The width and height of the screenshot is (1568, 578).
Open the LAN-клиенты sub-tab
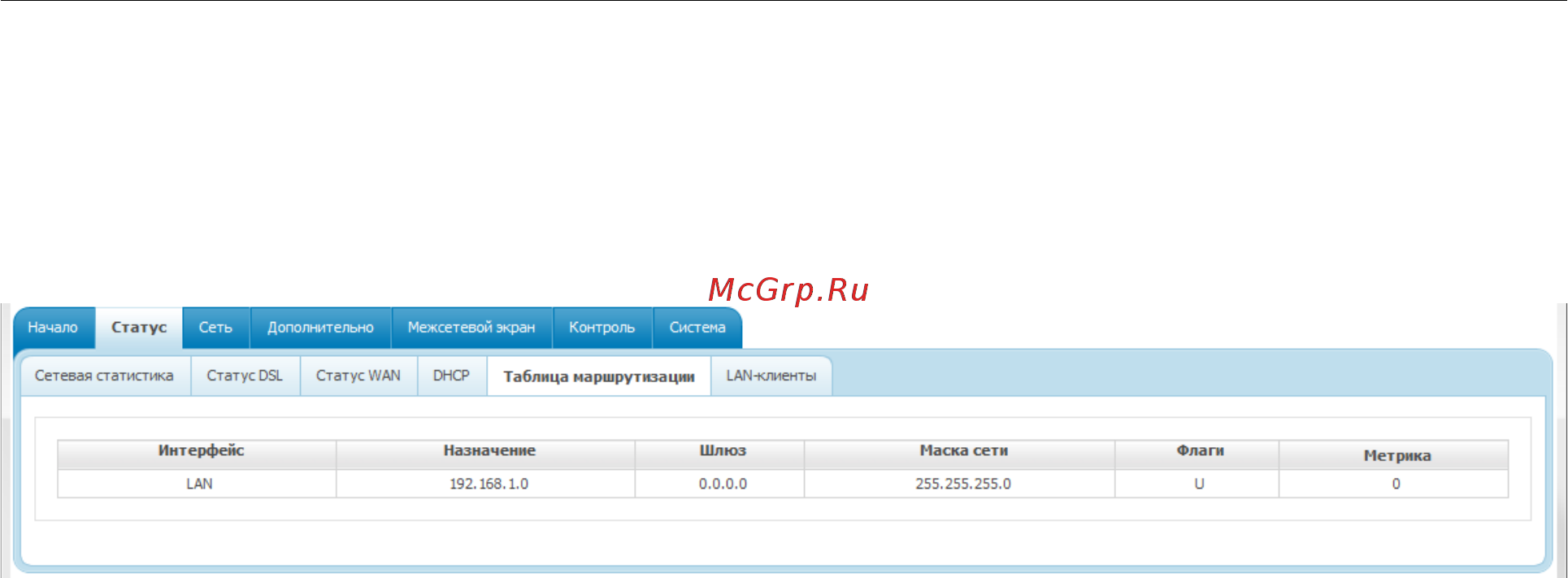pos(771,376)
